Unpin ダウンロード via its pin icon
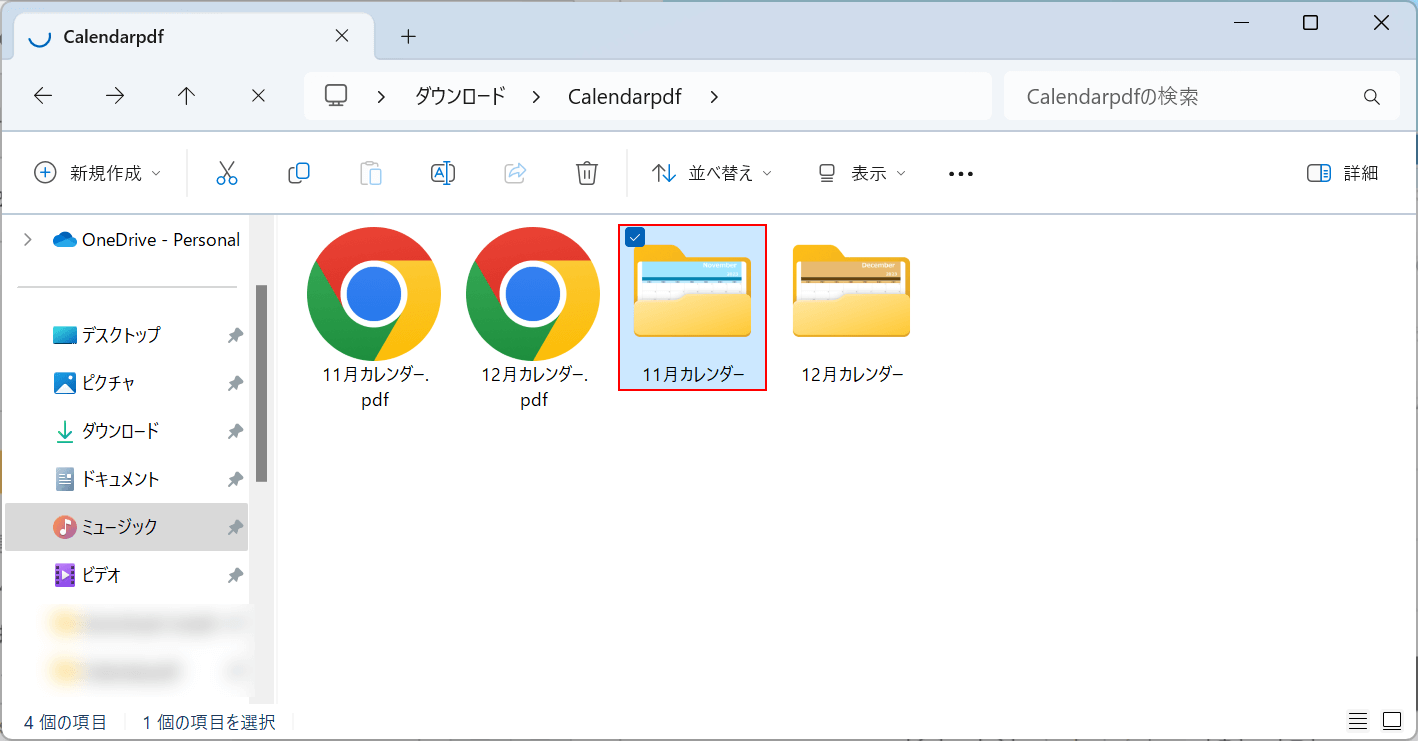Viewport: 1418px width, 741px height. 235,432
